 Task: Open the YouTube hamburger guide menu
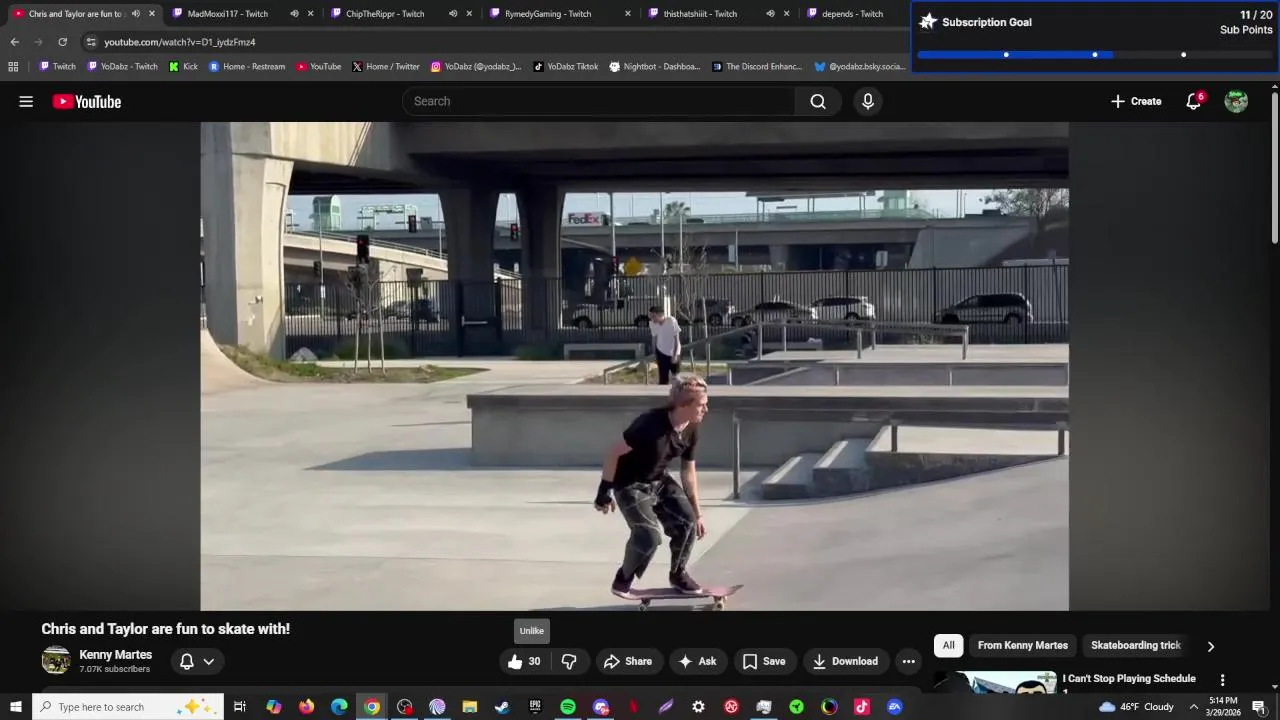[x=26, y=101]
